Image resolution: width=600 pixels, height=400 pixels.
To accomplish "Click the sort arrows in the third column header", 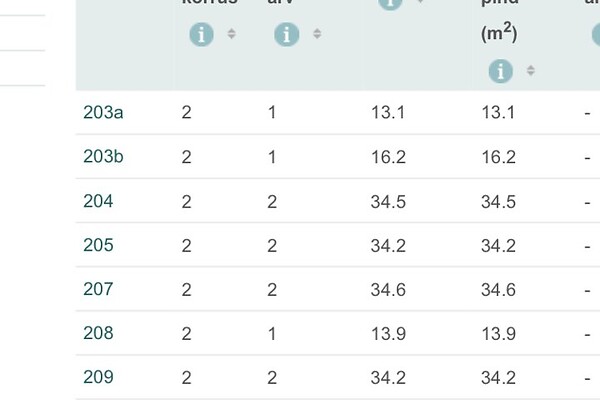I will [x=420, y=3].
